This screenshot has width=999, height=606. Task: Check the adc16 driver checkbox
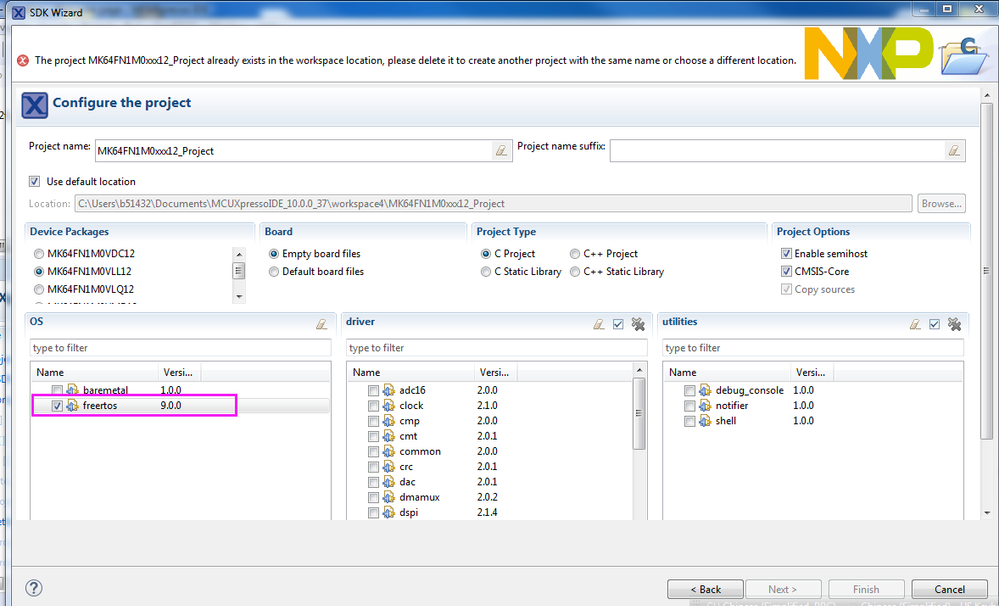coord(373,390)
